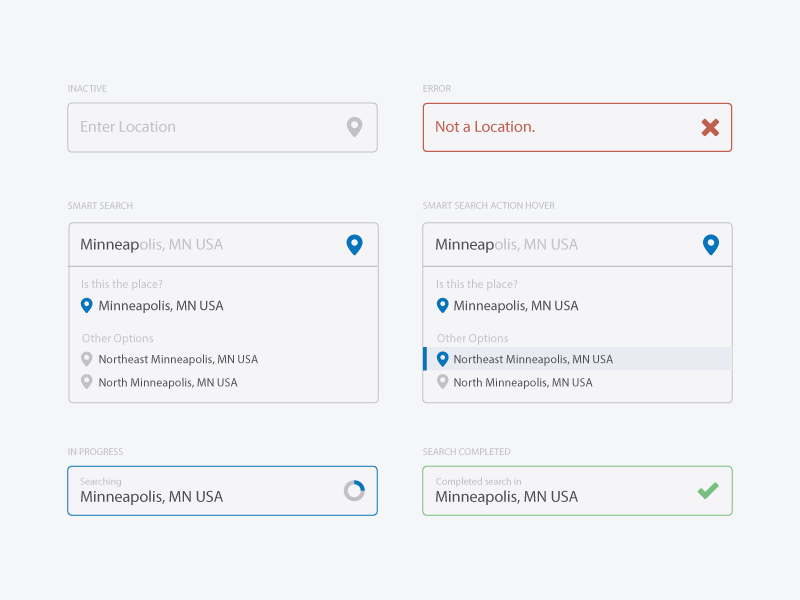Click the gray pin icon in Enter Location field
This screenshot has height=600, width=800.
tap(355, 127)
